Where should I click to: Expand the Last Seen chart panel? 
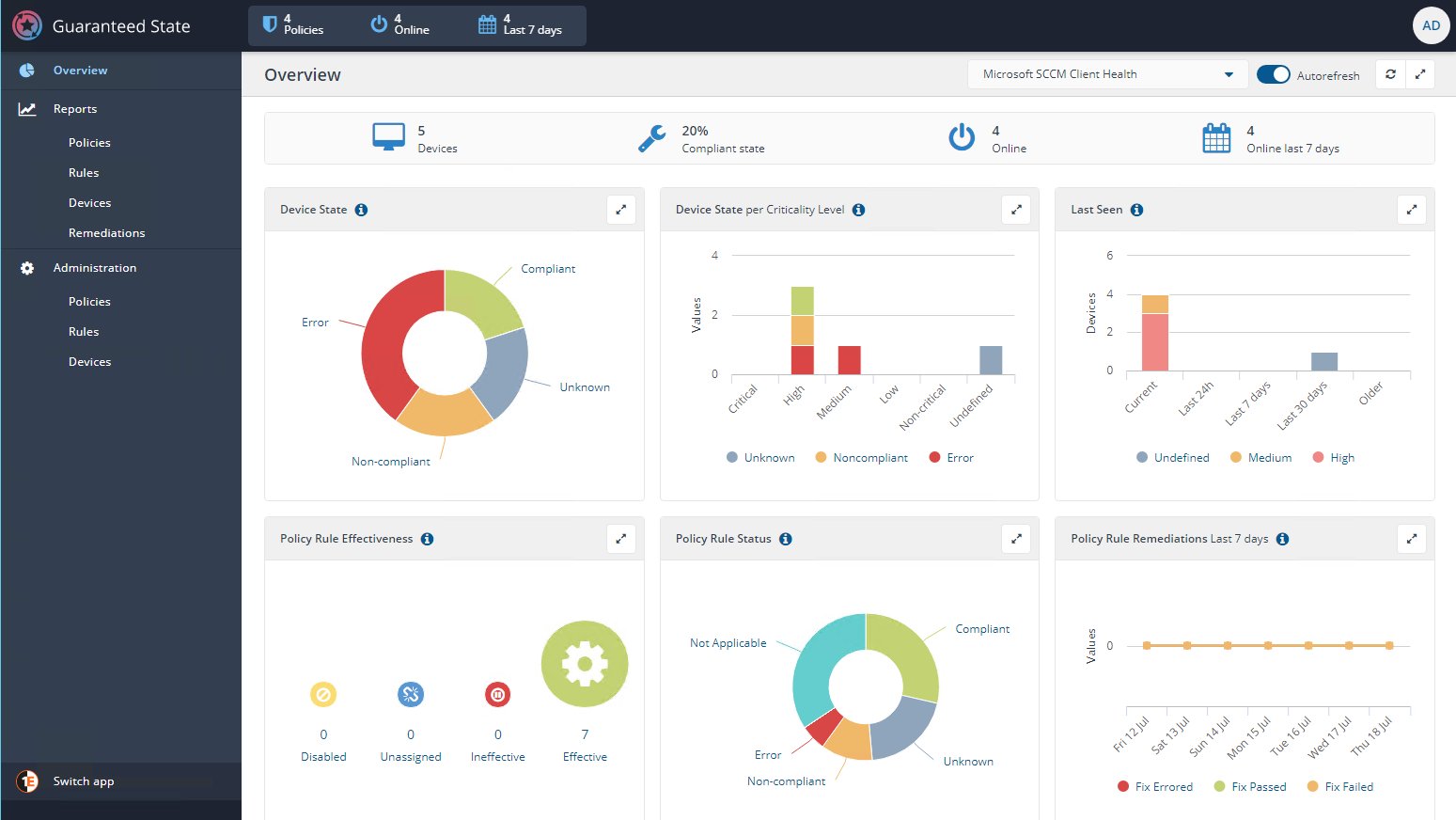coord(1412,210)
